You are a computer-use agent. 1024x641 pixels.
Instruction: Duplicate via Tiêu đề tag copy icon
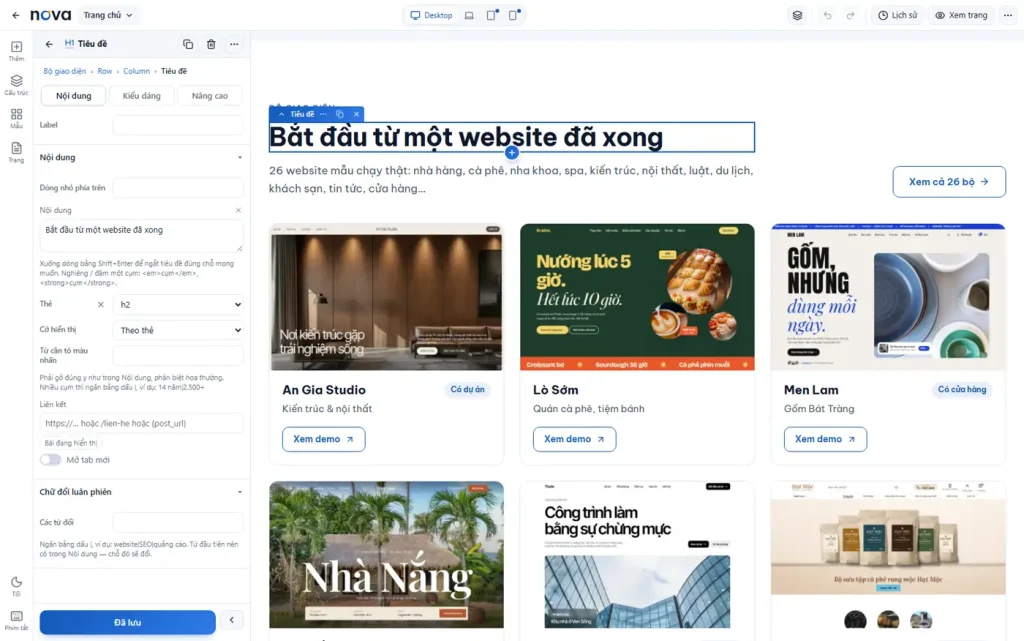coord(340,114)
